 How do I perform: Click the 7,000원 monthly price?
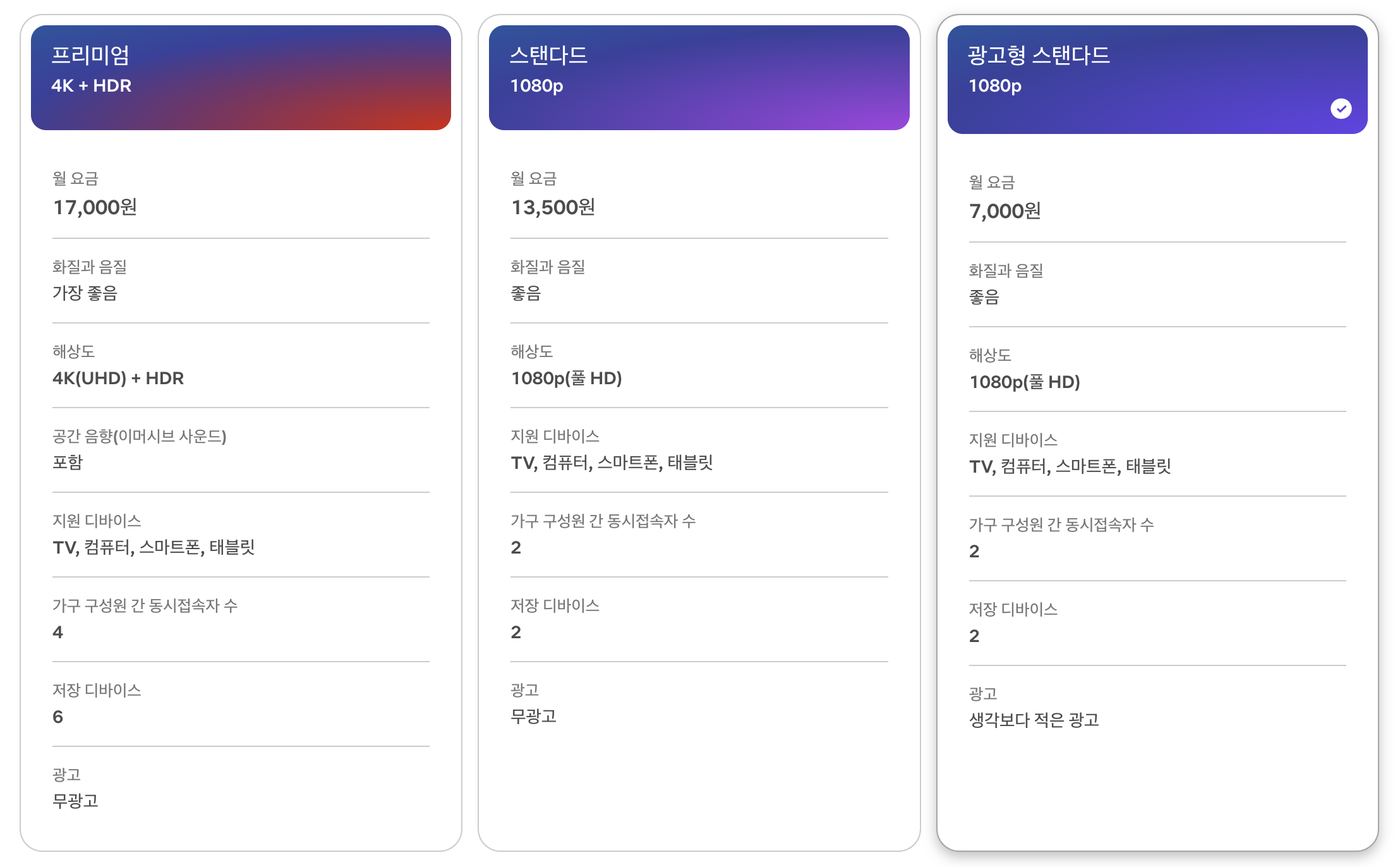[x=1005, y=211]
